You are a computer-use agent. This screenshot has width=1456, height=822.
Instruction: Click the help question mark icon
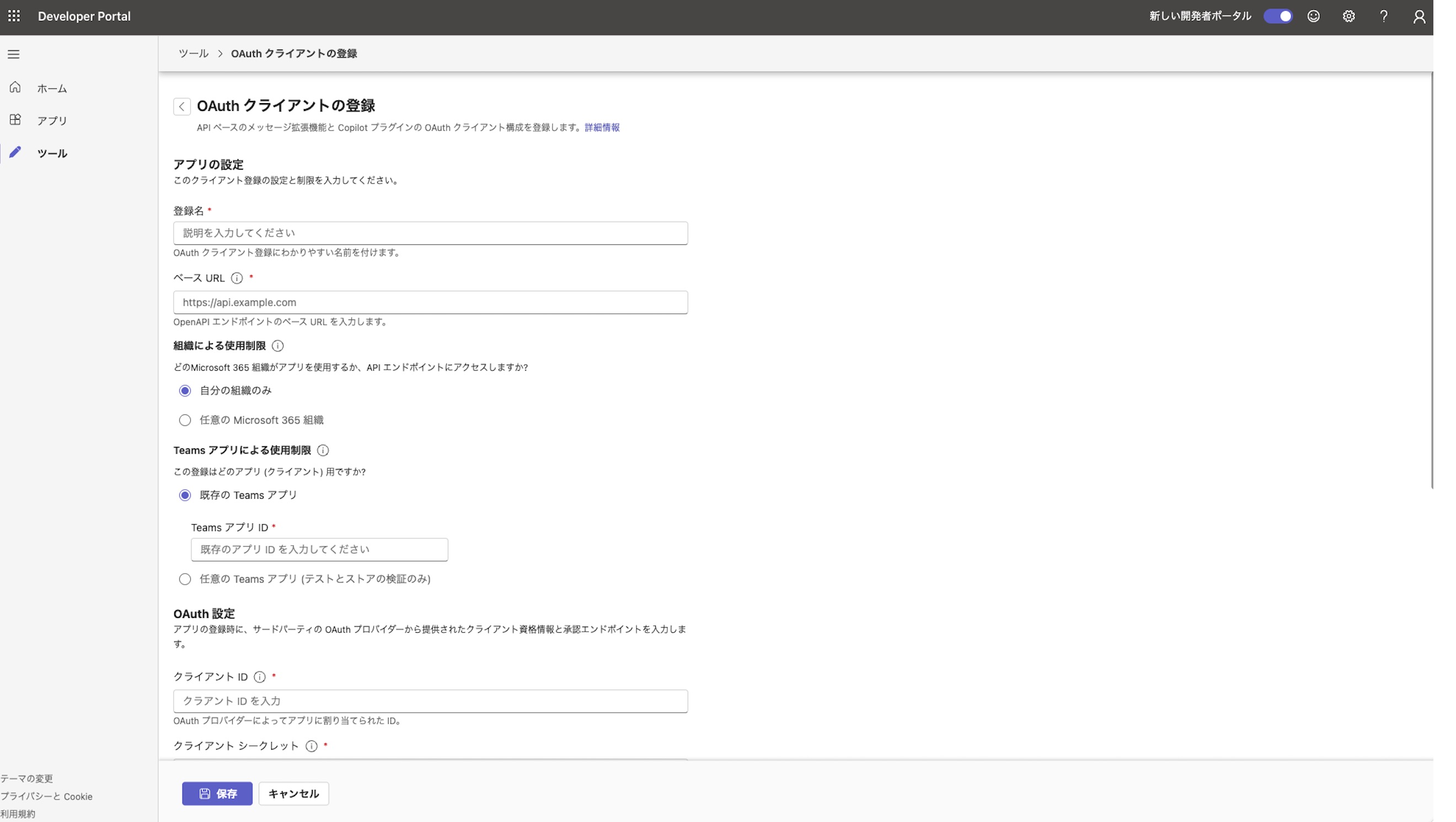[x=1384, y=17]
